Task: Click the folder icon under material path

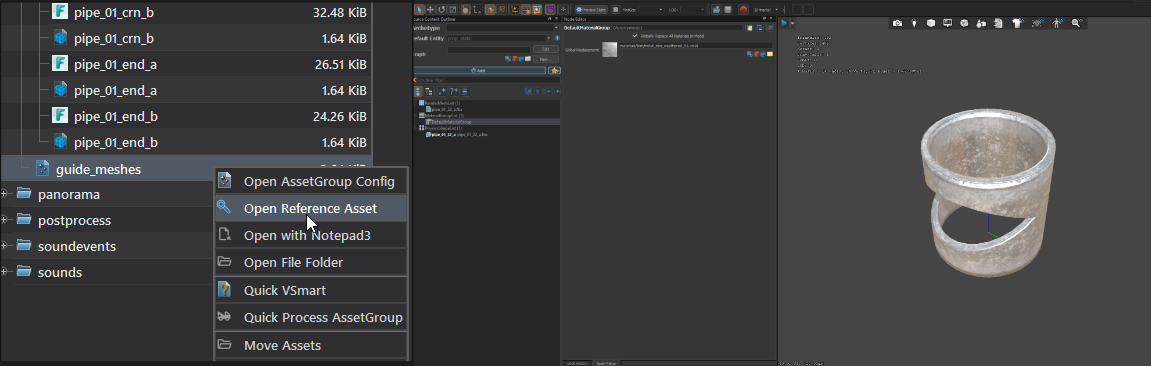Action: (769, 54)
